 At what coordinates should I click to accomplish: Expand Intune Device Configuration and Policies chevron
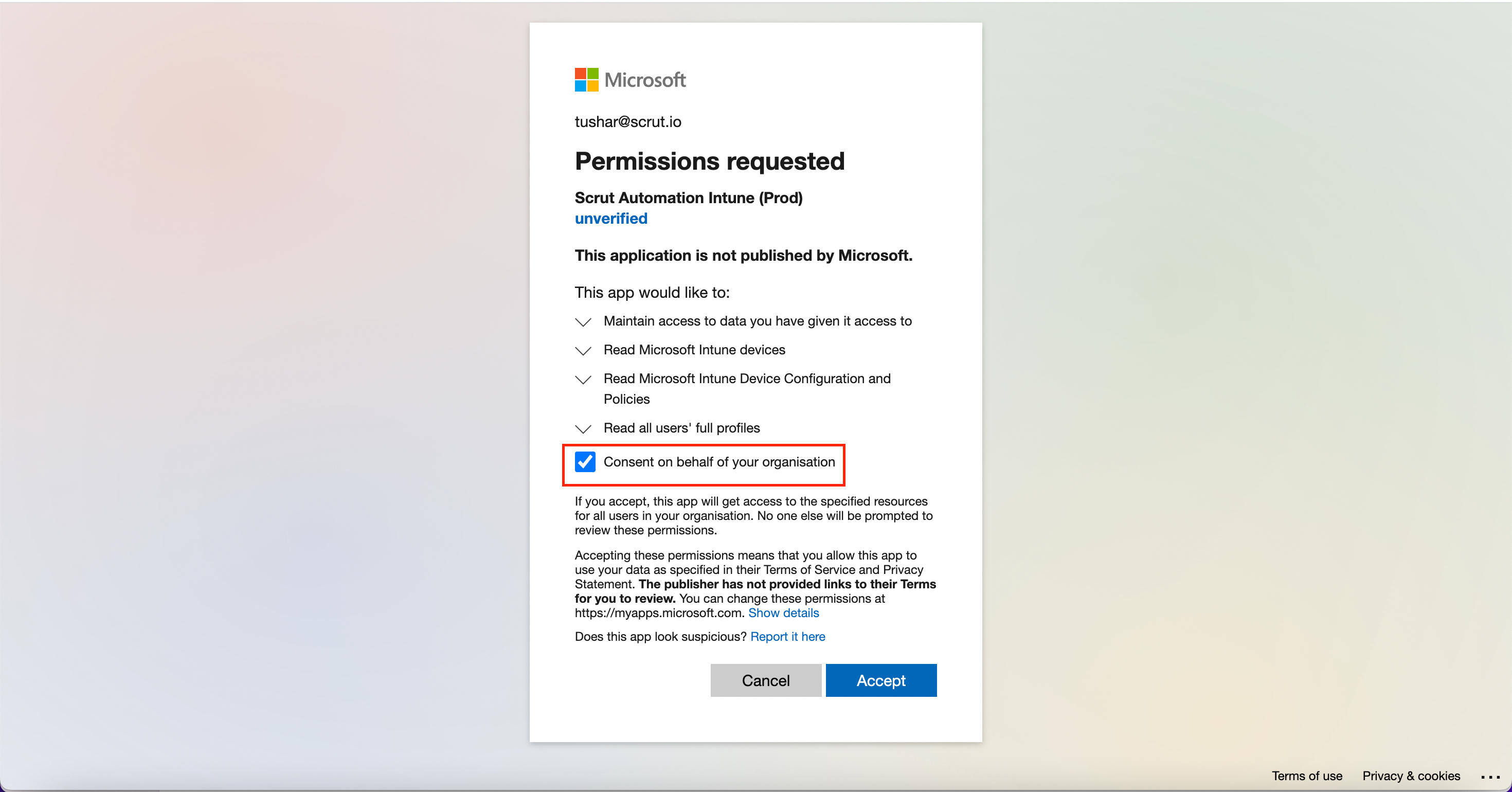tap(583, 379)
